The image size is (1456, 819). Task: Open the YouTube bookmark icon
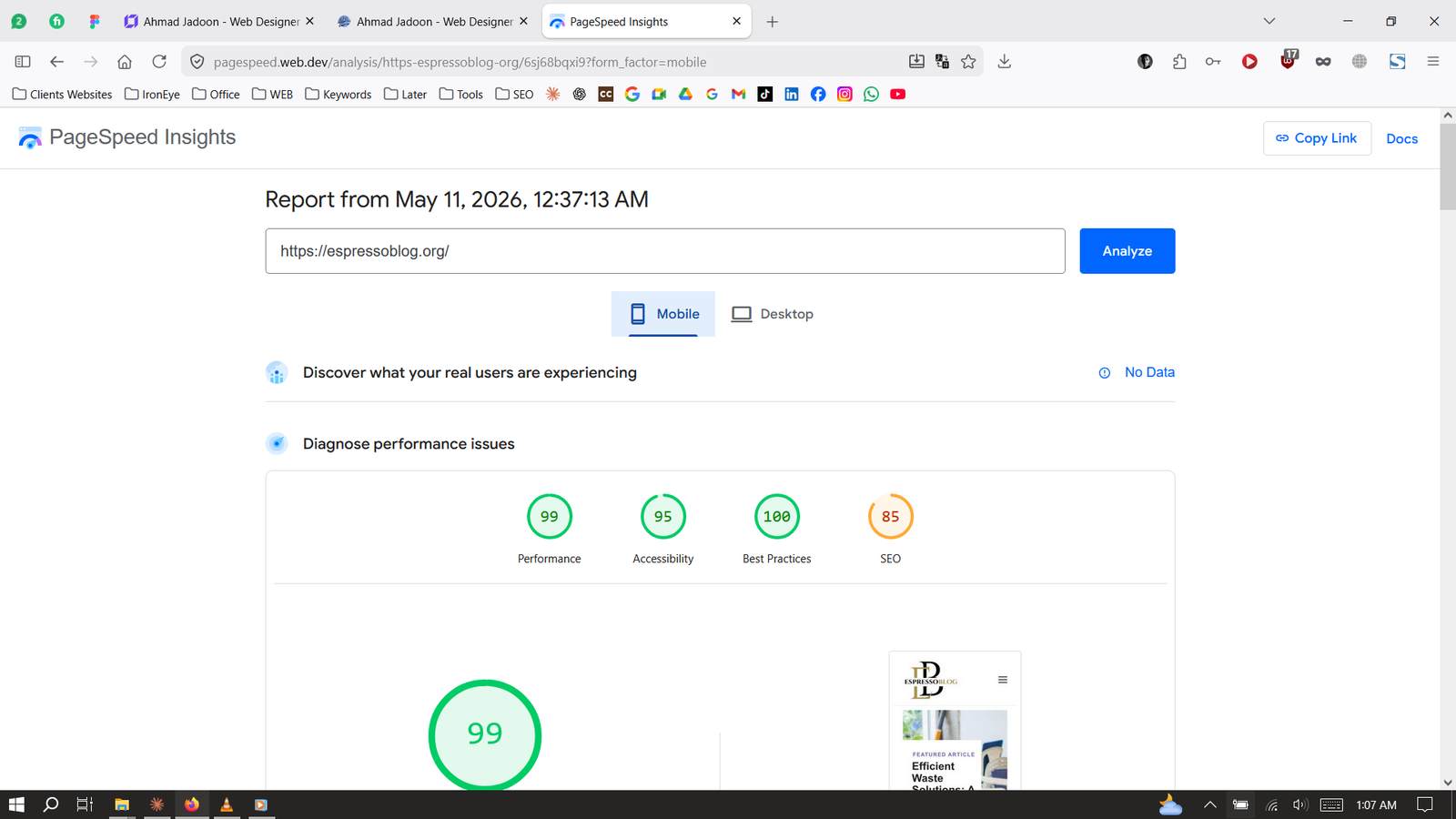pyautogui.click(x=898, y=95)
